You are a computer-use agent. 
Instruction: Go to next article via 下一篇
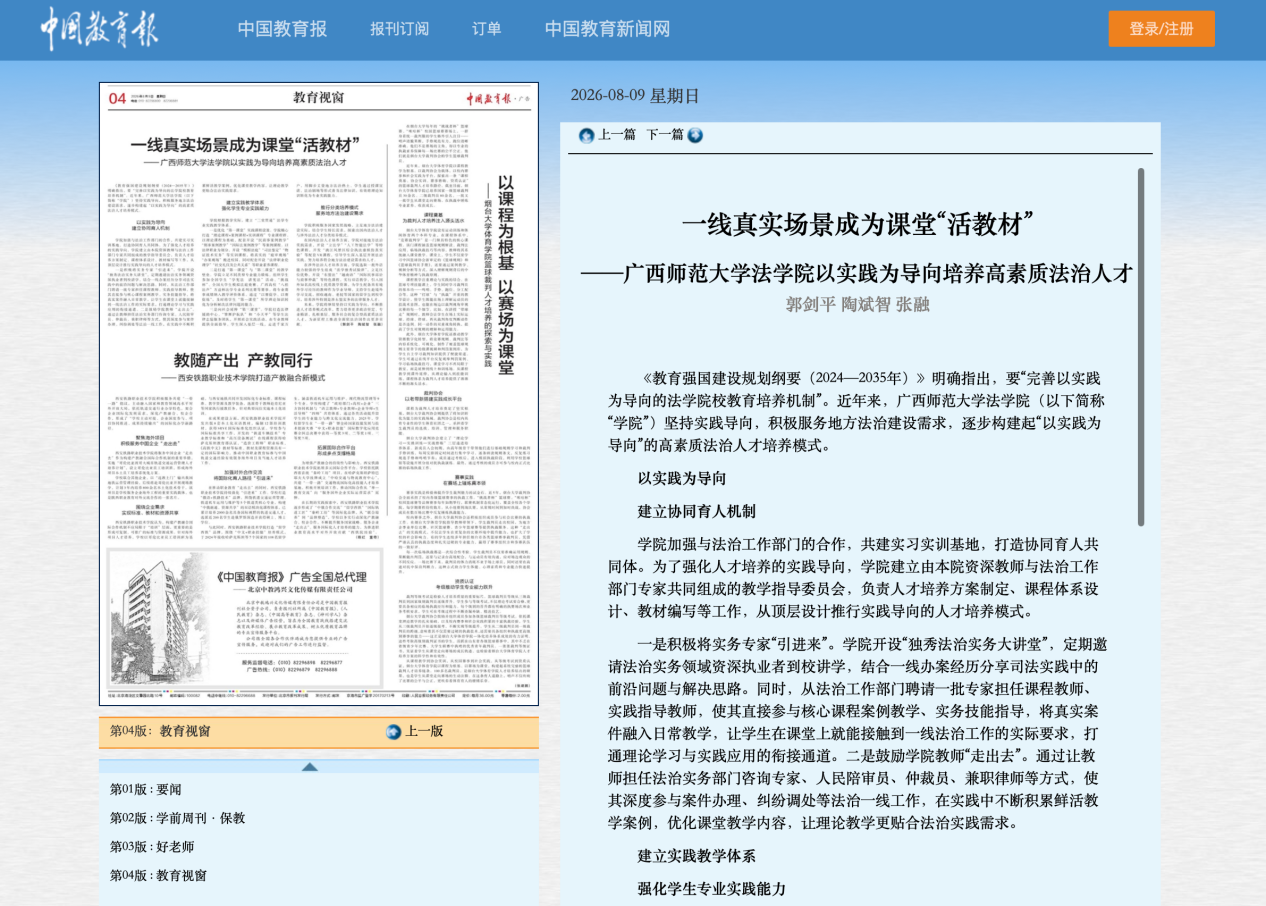tap(665, 135)
